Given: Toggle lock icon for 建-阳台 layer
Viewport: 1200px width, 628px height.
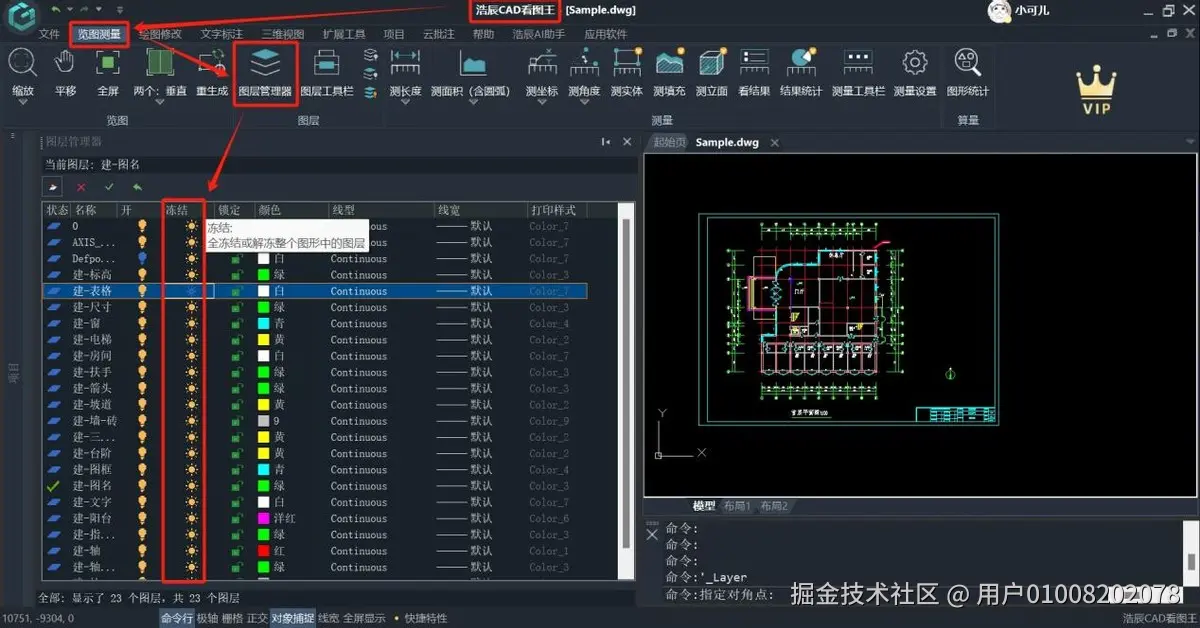Looking at the screenshot, I should click(236, 518).
